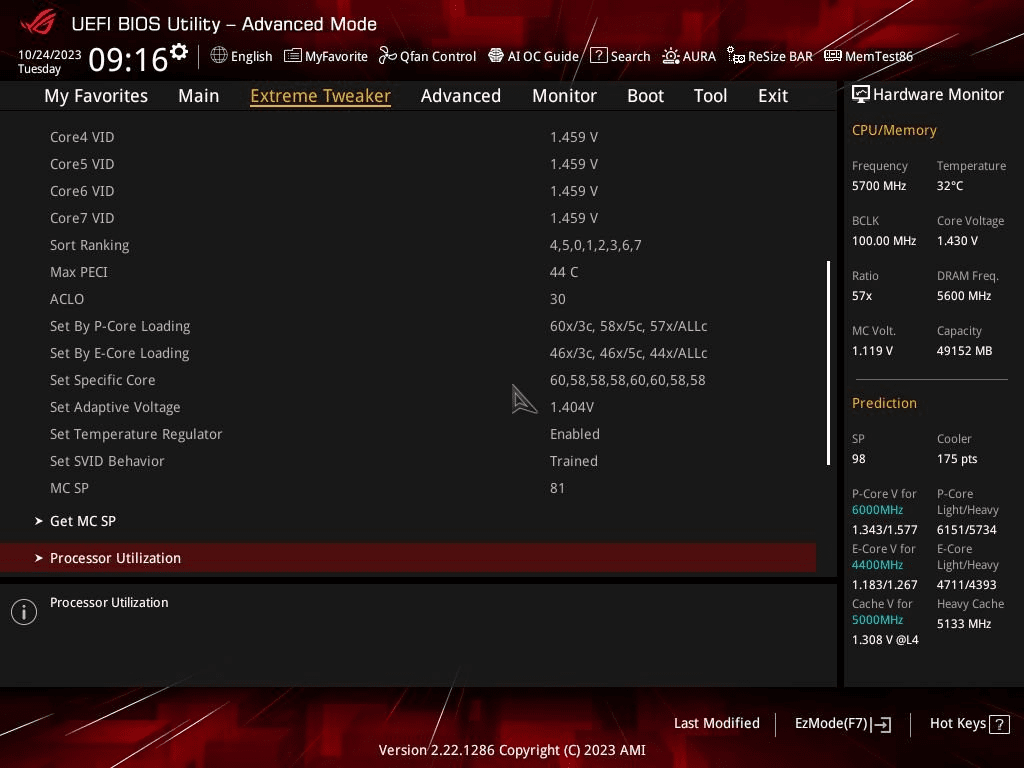The image size is (1024, 768).
Task: Switch to EzMode(F7)
Action: 842,724
